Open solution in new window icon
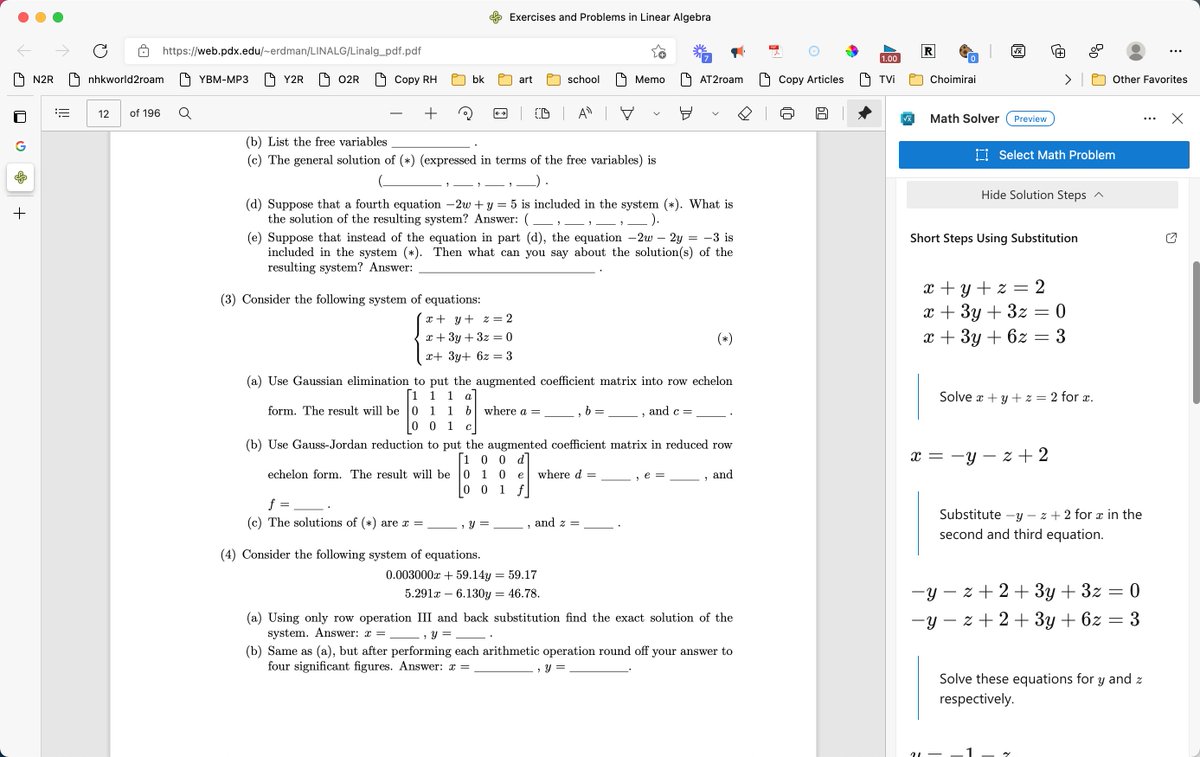 click(x=1171, y=238)
